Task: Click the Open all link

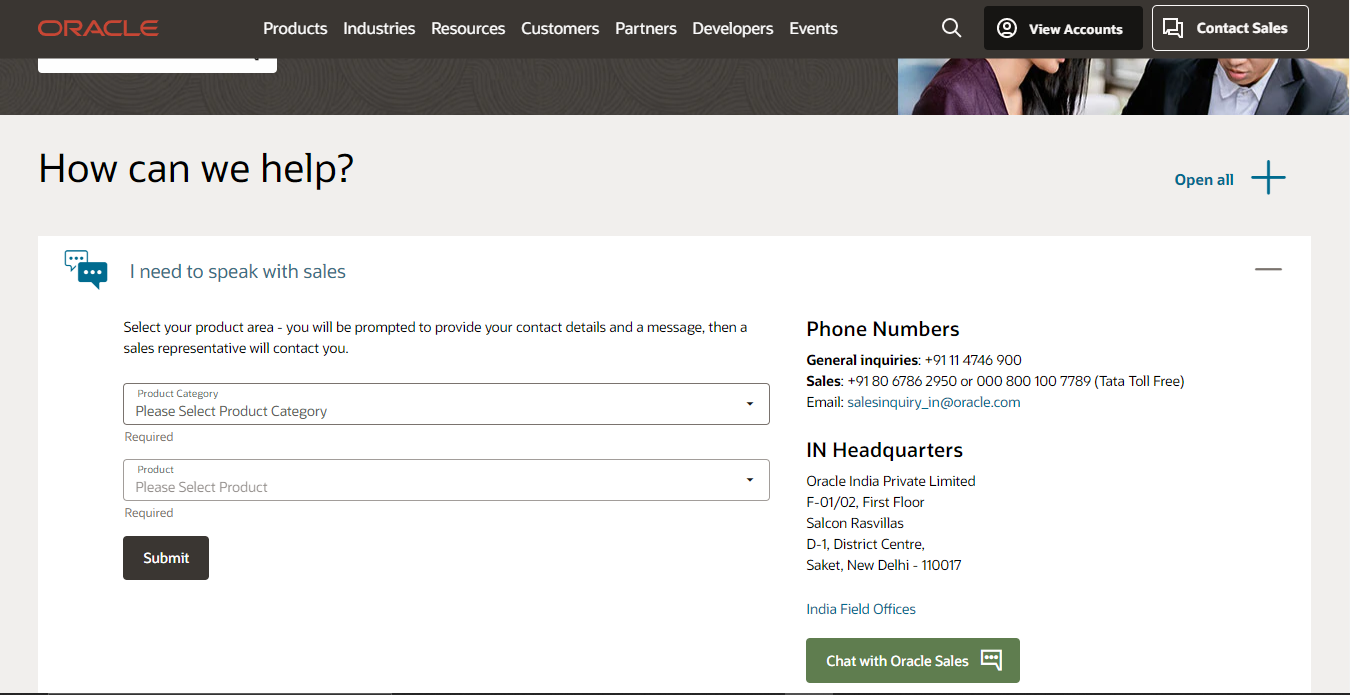Action: point(1204,180)
